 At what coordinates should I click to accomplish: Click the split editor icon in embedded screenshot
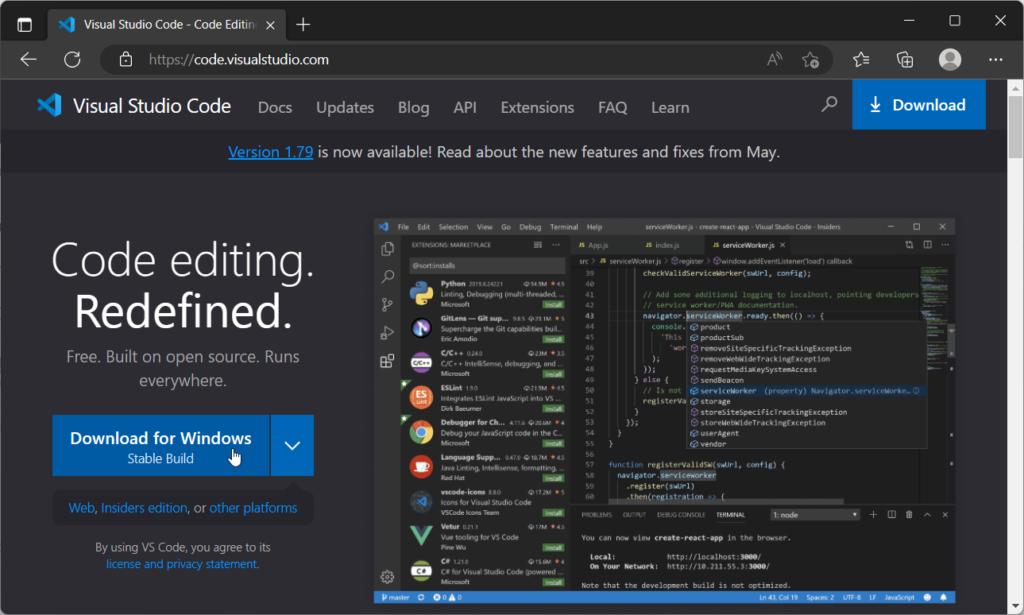pyautogui.click(x=927, y=245)
